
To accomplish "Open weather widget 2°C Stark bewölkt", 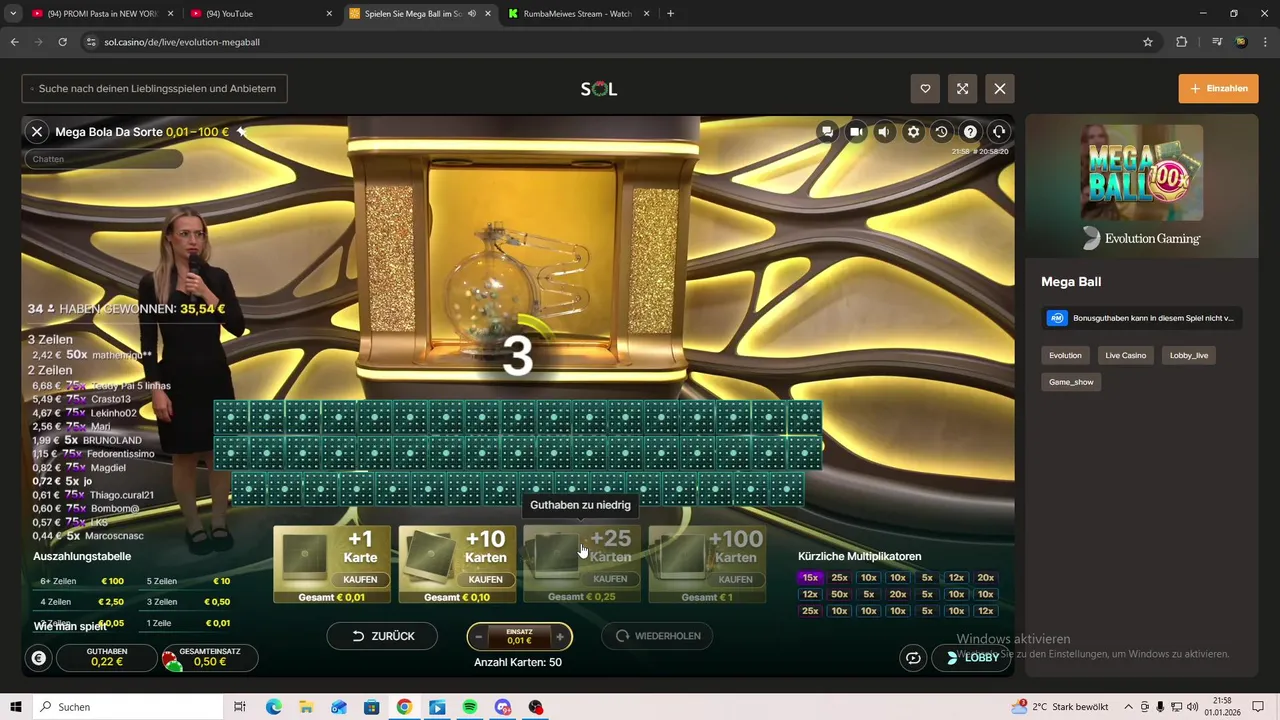I will pyautogui.click(x=1060, y=707).
